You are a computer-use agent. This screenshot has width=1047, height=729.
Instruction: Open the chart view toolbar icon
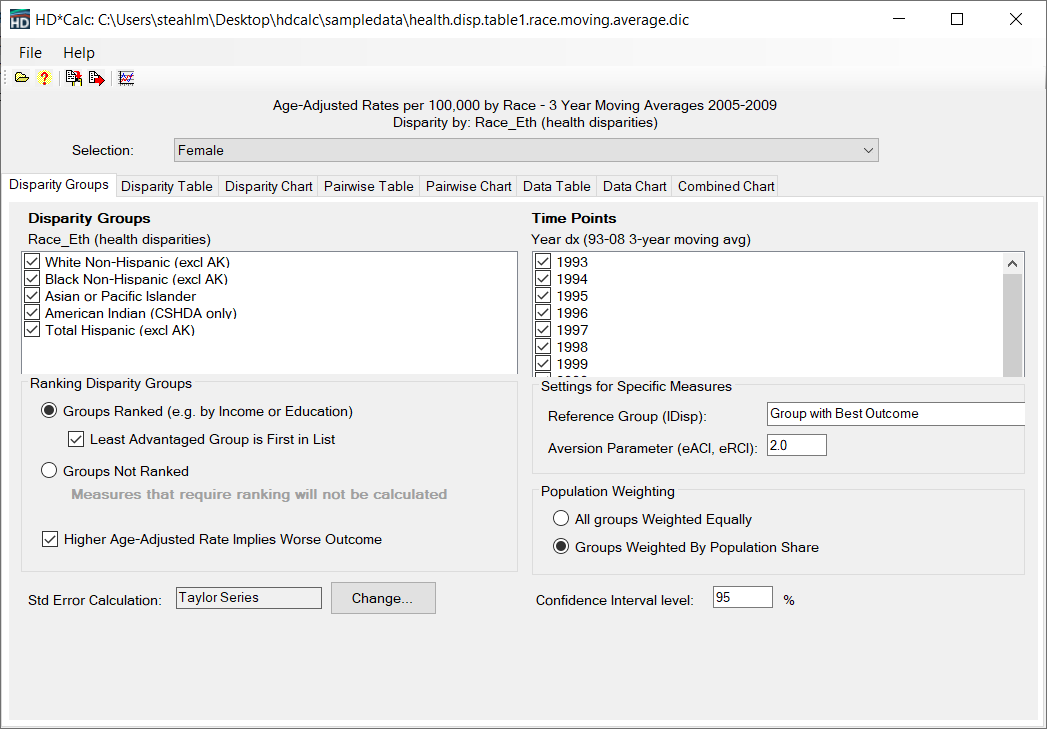126,77
